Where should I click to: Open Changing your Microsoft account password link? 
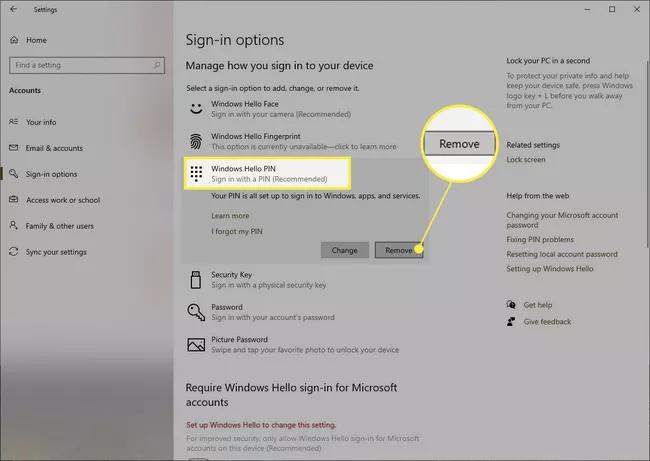pos(562,220)
